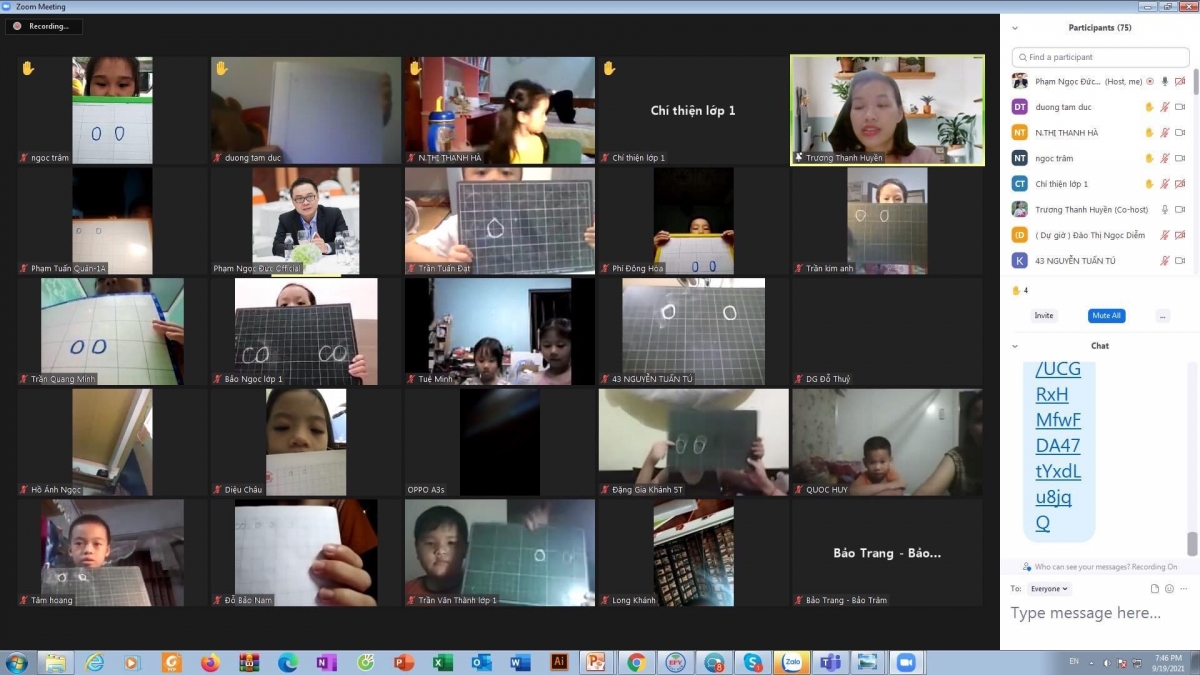Open chat more options ellipsis
1200x675 pixels.
[1184, 589]
